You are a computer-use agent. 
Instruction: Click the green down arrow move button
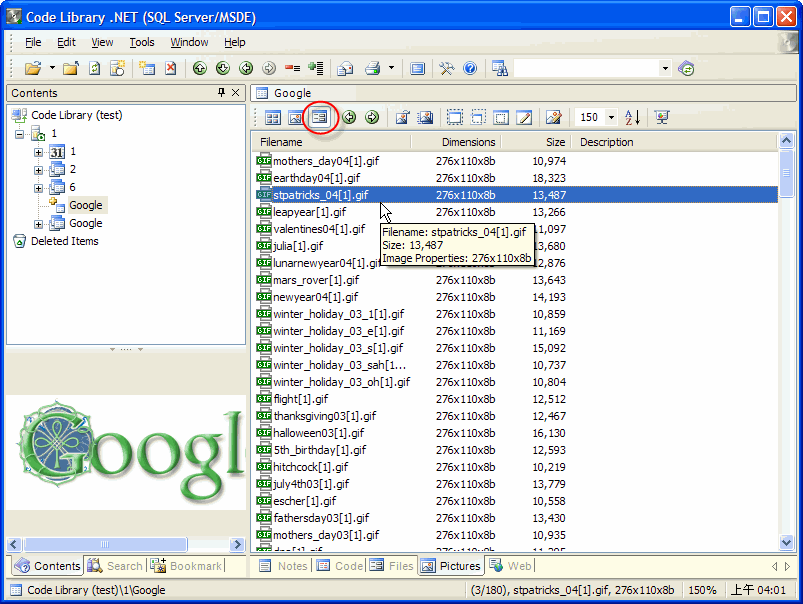point(223,68)
